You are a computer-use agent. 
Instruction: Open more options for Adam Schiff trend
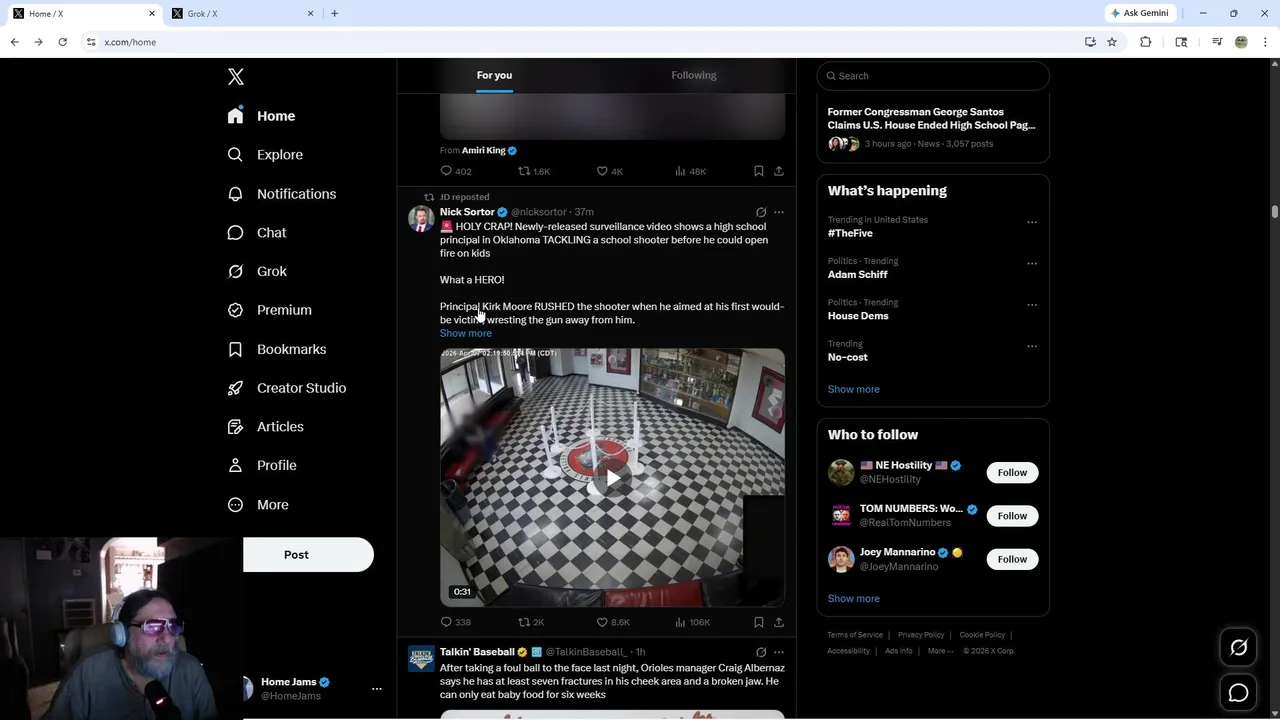(1032, 264)
